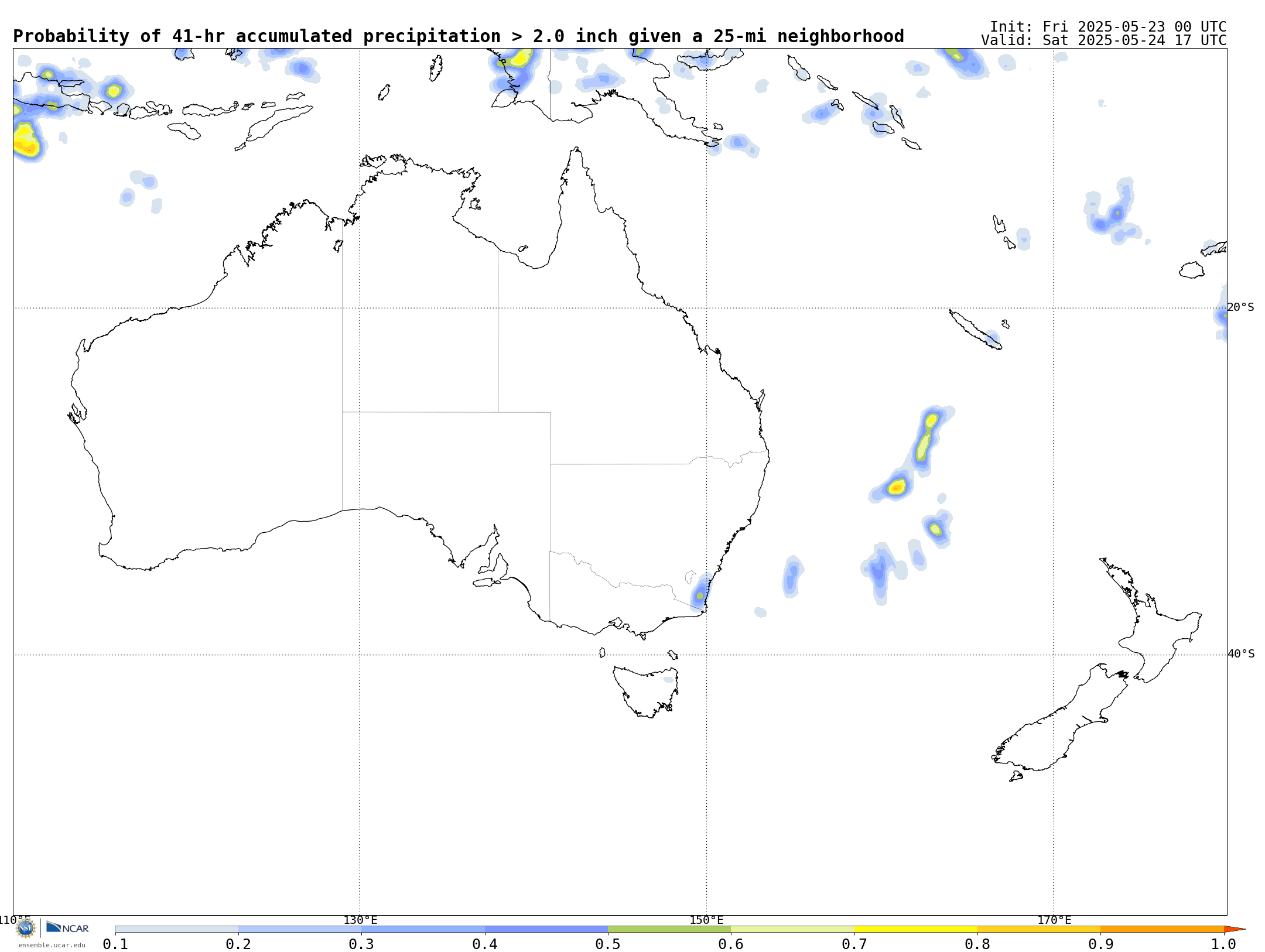Screen dimensions: 1265x952
Task: Click the gold 0.8–0.9 colorbar segment
Action: [1039, 929]
